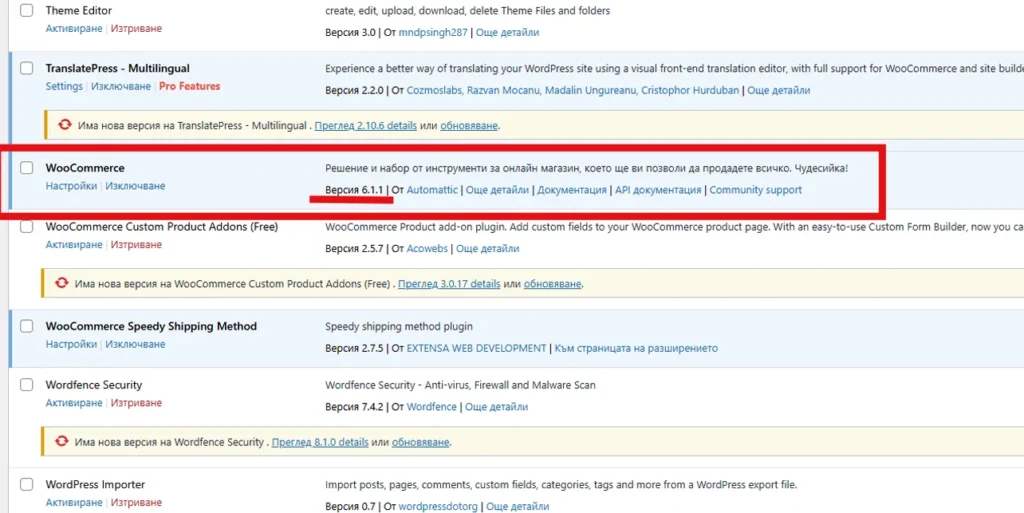The width and height of the screenshot is (1024, 513).
Task: Click the Speedy shipping method plugin description
Action: click(x=399, y=326)
